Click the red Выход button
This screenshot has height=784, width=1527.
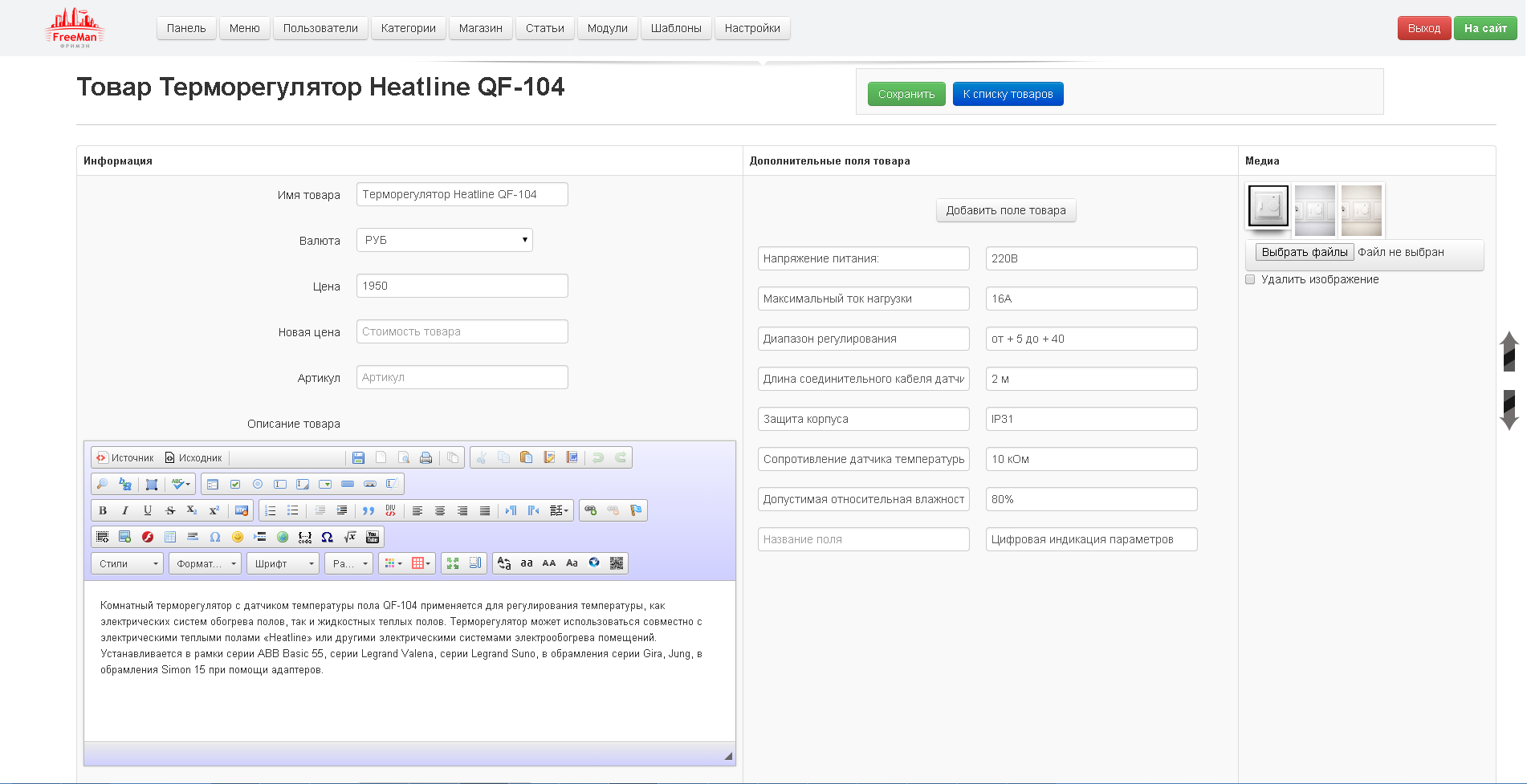coord(1424,28)
